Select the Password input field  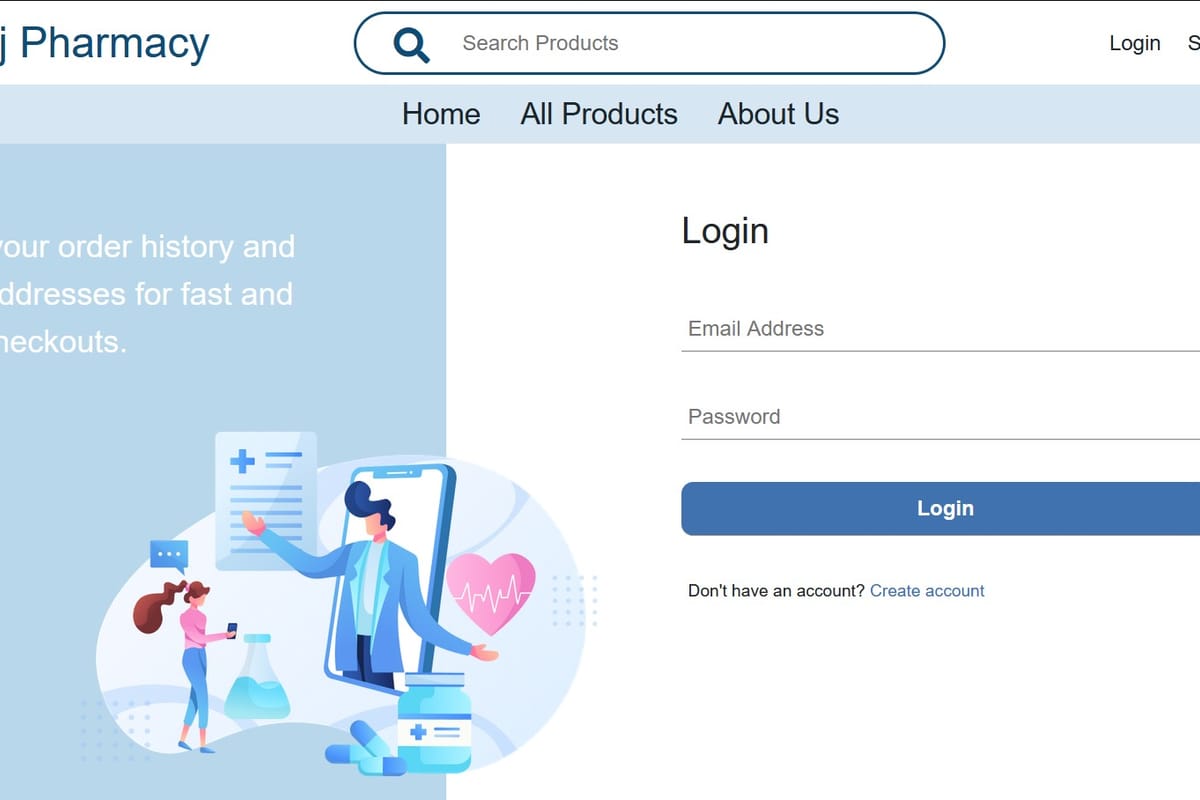[940, 417]
